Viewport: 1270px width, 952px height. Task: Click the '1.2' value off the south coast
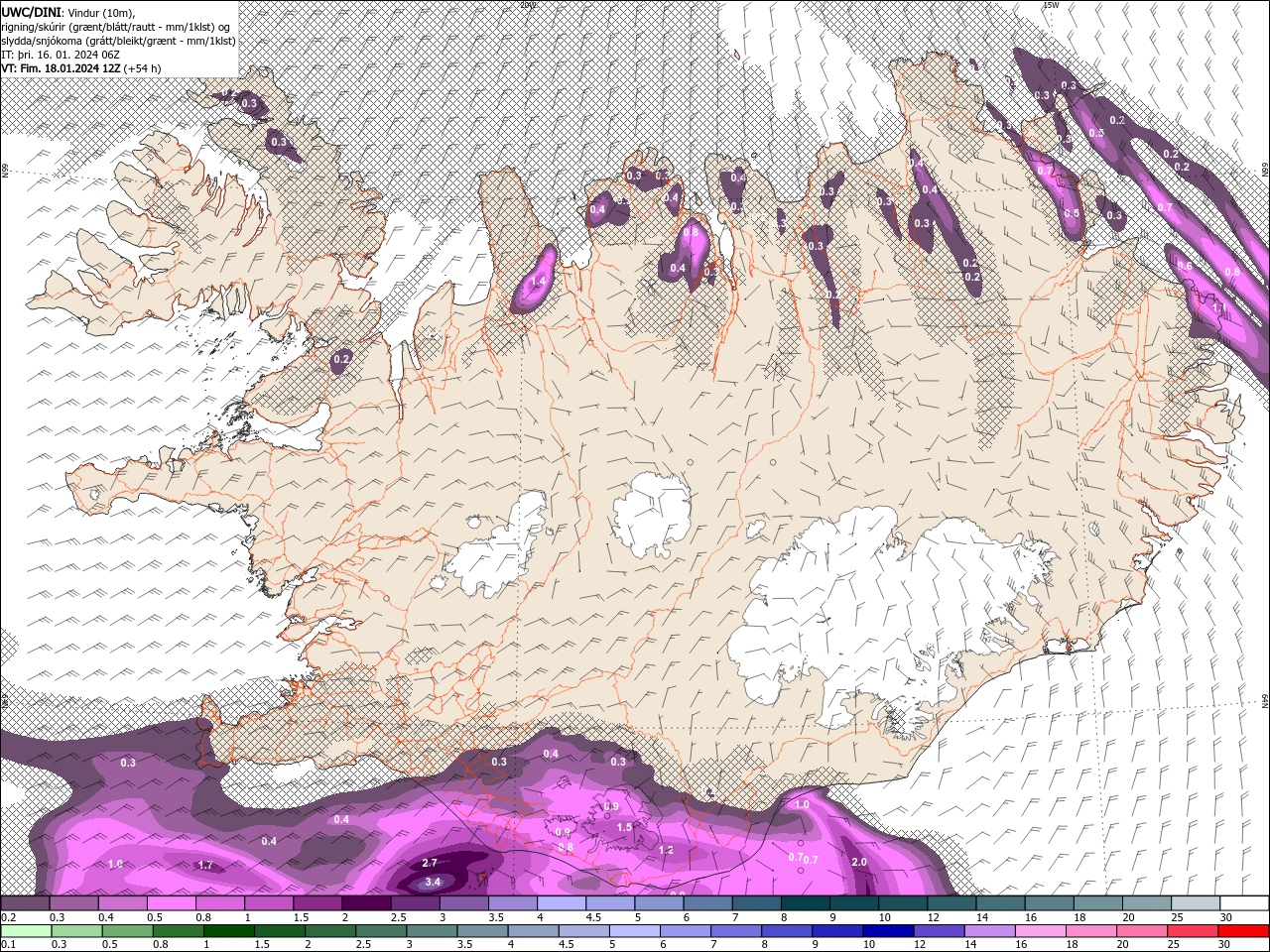[x=666, y=850]
